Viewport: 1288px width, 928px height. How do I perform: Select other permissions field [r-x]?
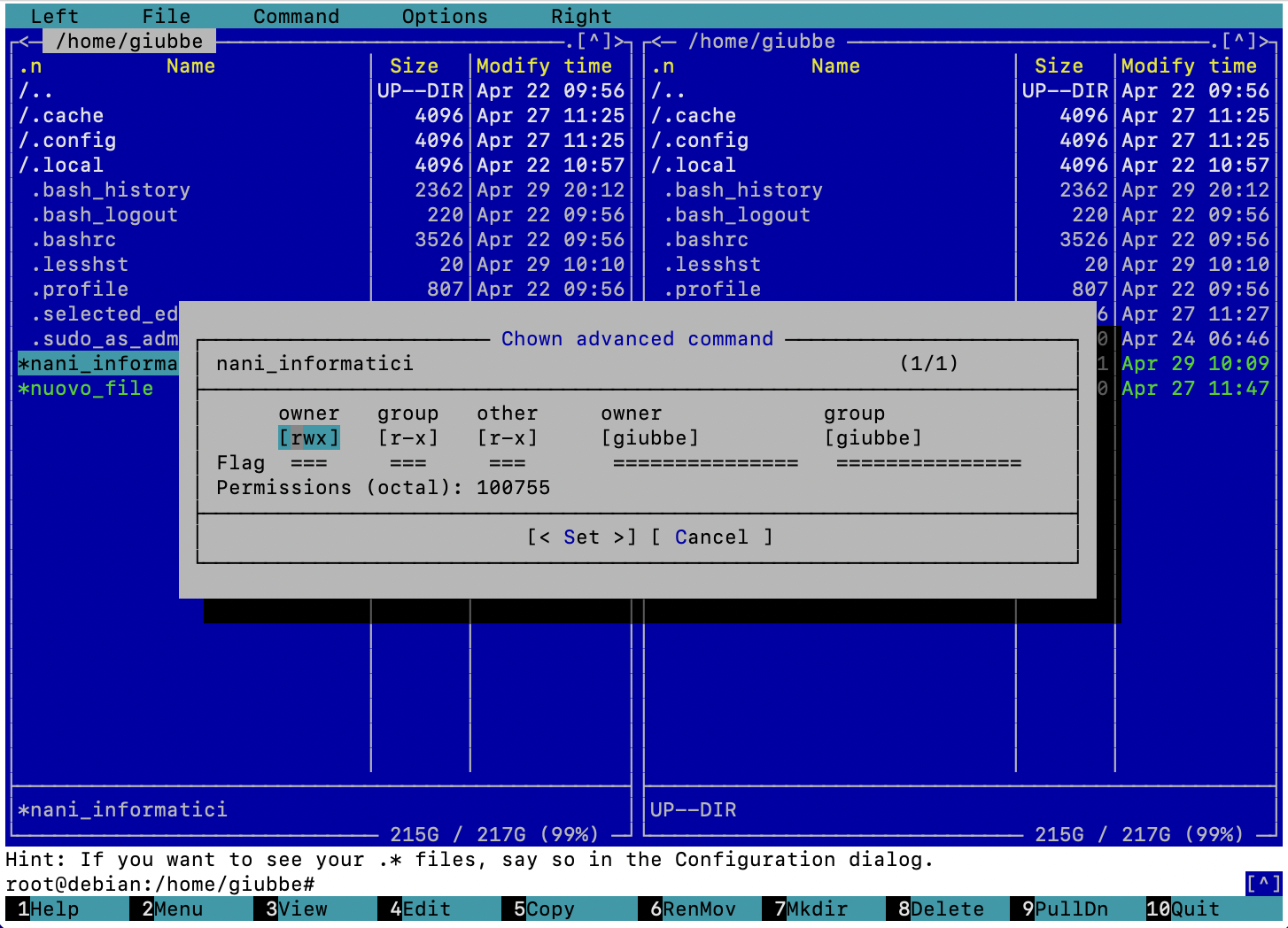[x=507, y=437]
